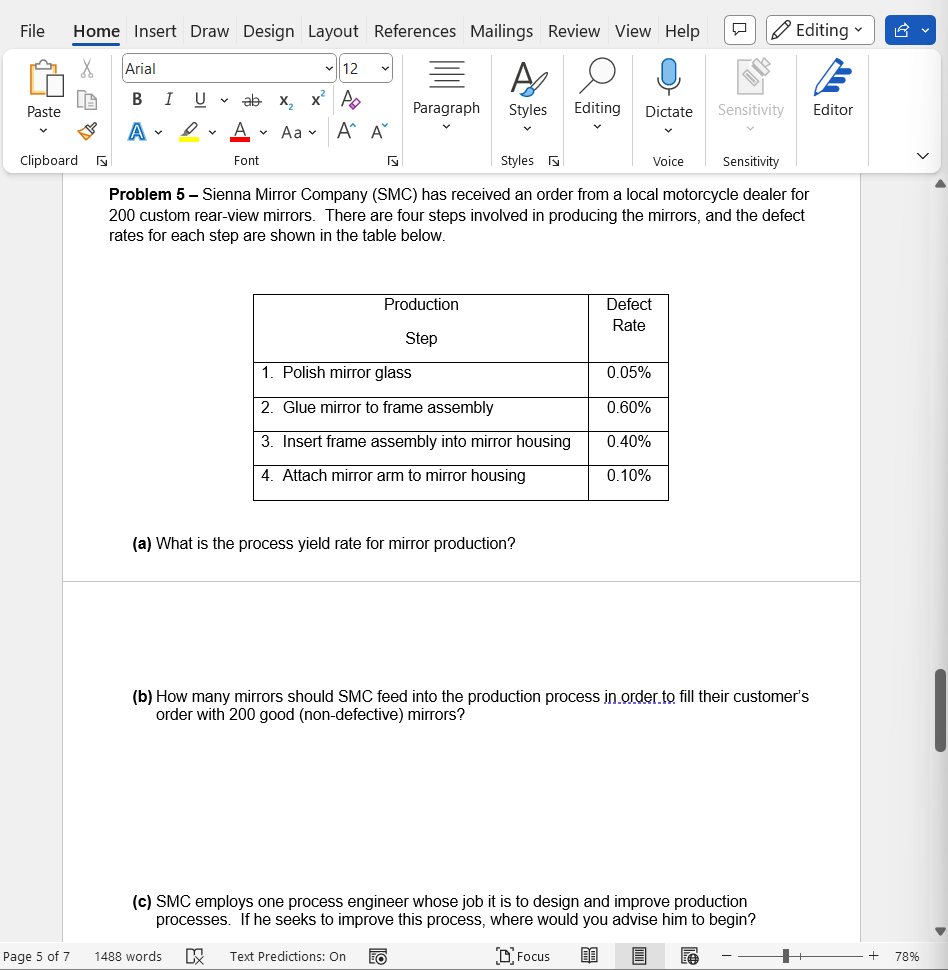Click the 1488 words count
The width and height of the screenshot is (948, 970).
[128, 956]
